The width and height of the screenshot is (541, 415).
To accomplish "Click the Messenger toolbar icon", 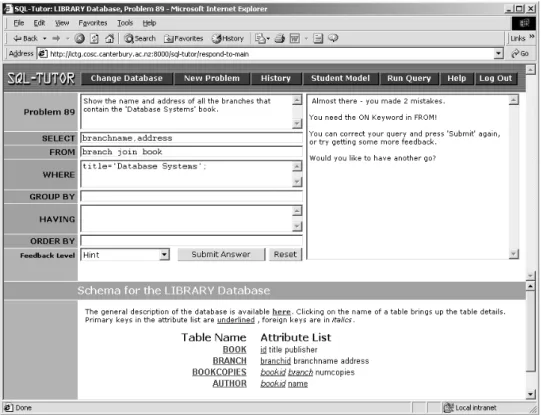I will point(333,38).
